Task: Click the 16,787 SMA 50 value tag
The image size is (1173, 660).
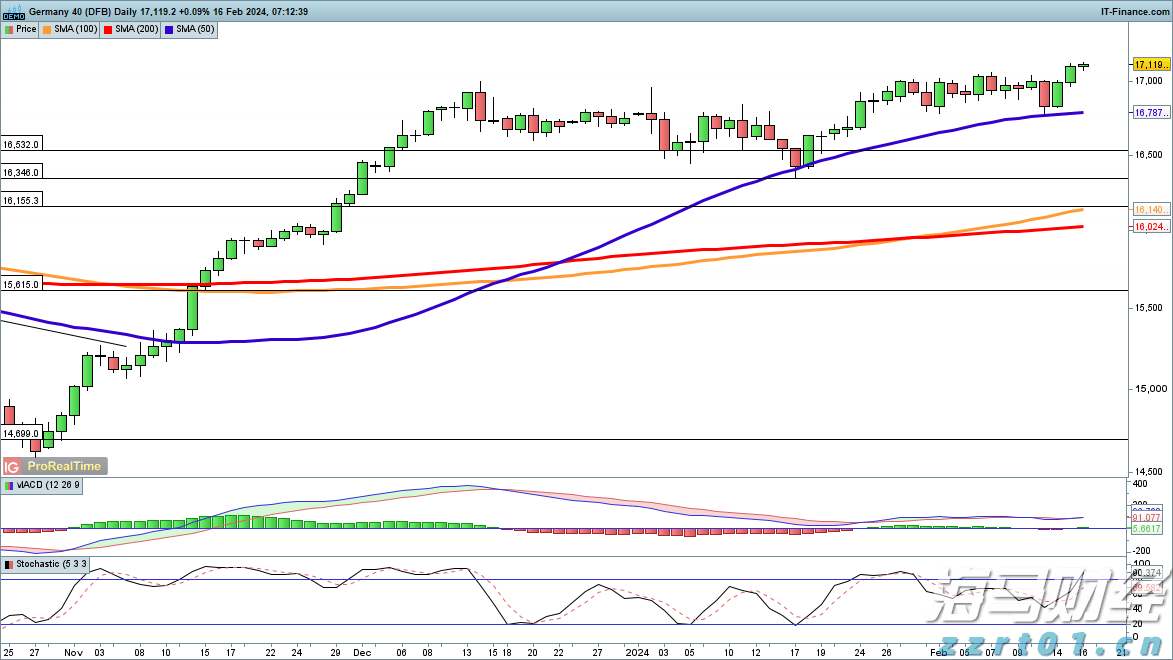Action: click(1149, 113)
